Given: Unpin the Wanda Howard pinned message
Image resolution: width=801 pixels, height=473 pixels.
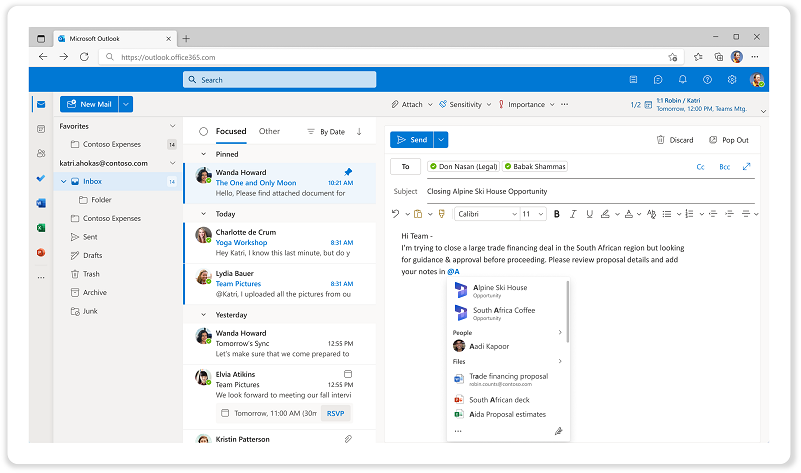Looking at the screenshot, I should tap(348, 171).
